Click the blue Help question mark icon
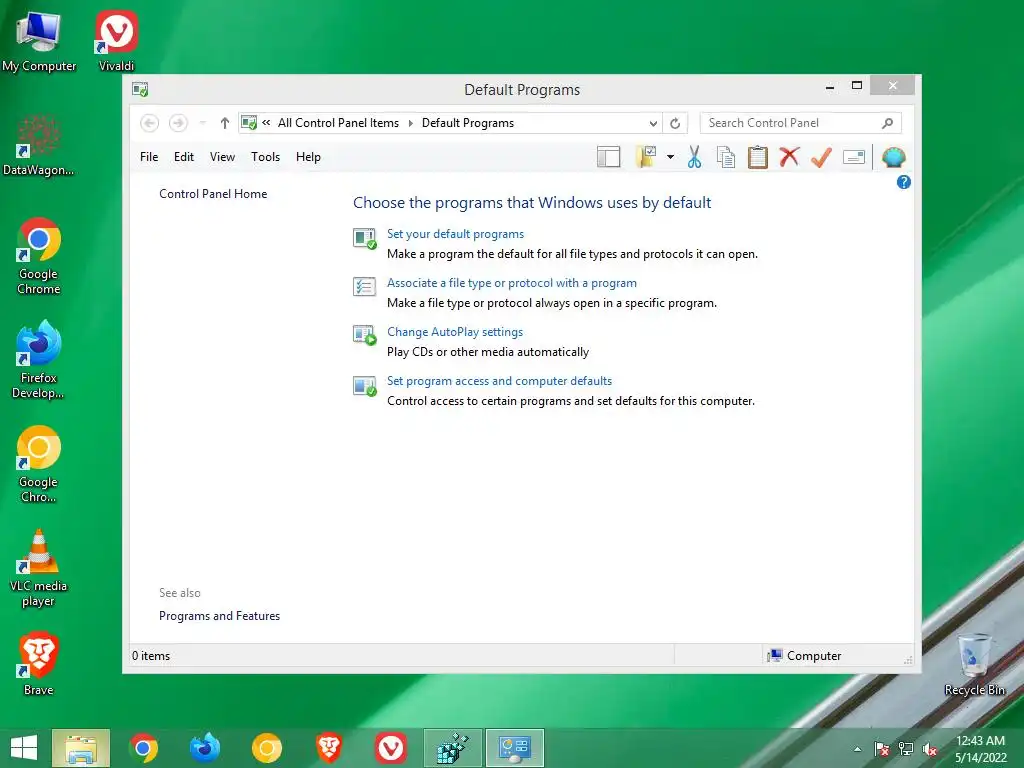Screen dimensions: 1024x768 pos(904,182)
